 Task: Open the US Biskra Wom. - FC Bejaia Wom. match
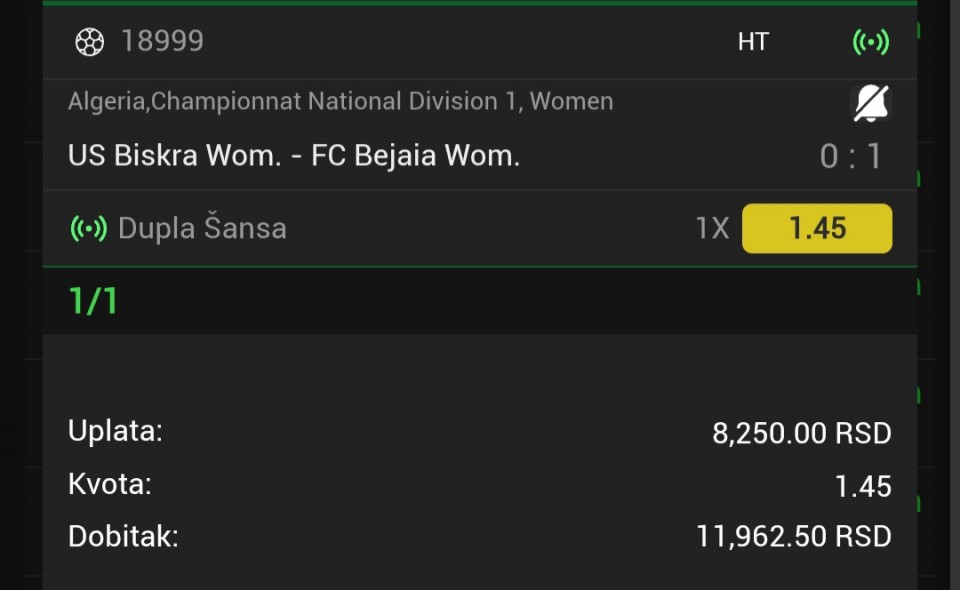pos(294,156)
